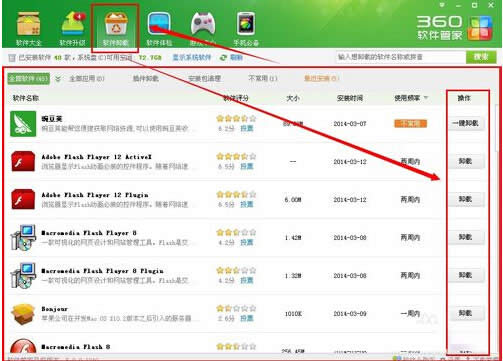Open the 软件体检 checkup icon
The height and width of the screenshot is (361, 503).
click(159, 24)
